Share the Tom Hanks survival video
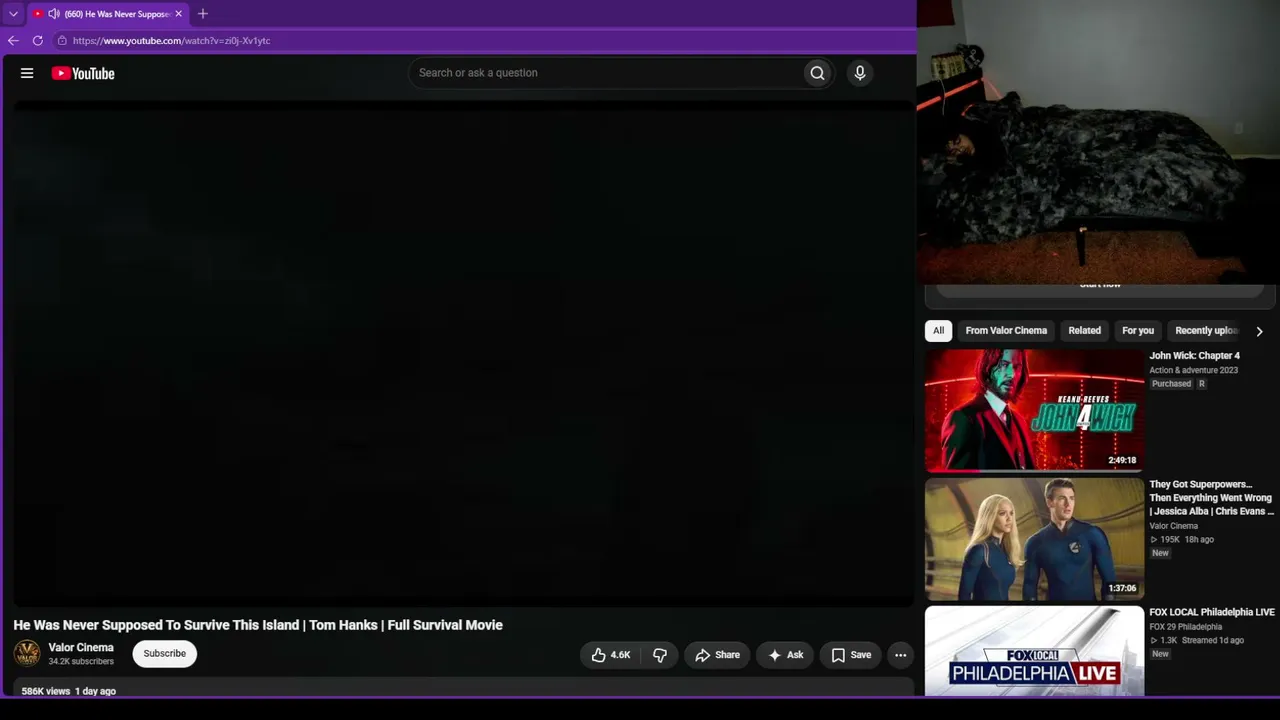The width and height of the screenshot is (1280, 720). point(717,655)
